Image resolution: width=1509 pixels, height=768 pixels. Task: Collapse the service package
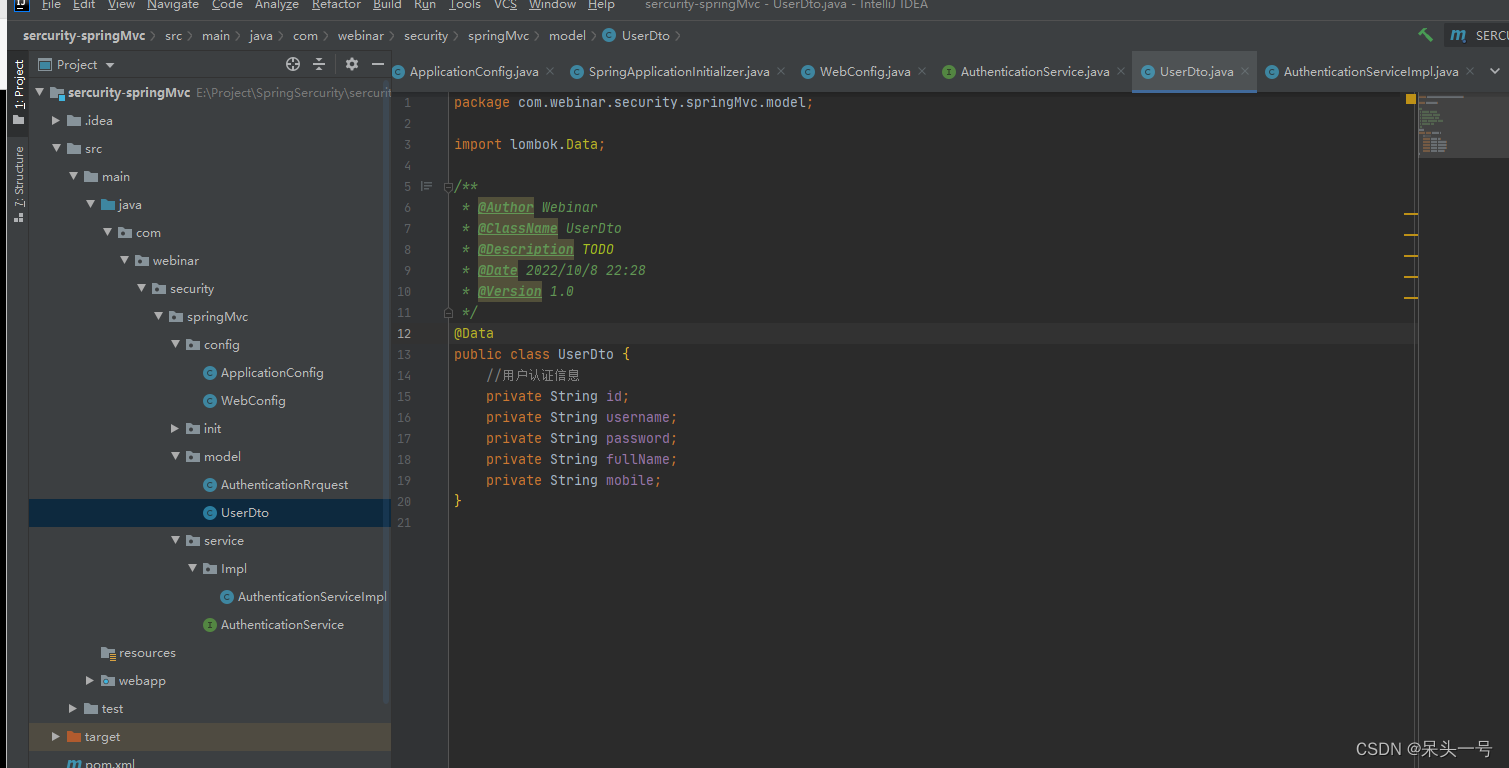[176, 540]
